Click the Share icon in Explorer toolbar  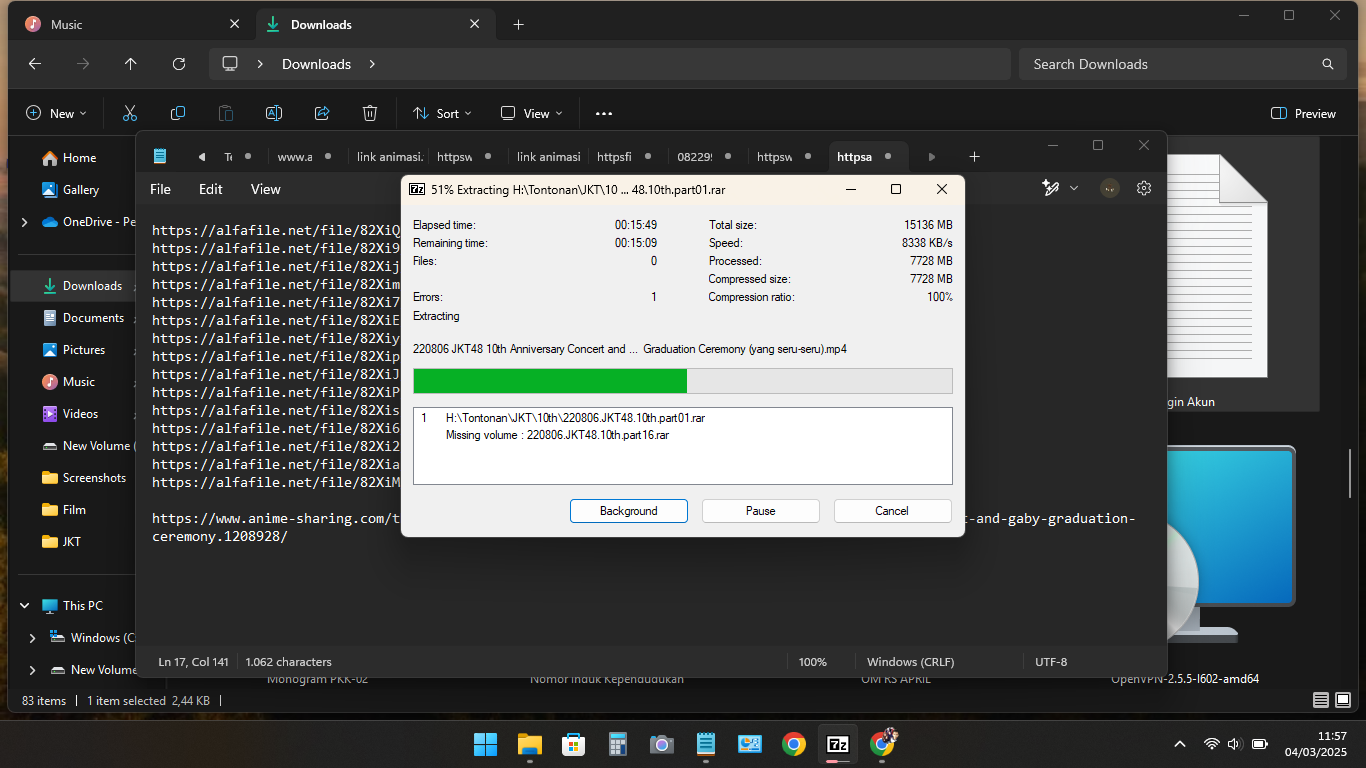click(x=322, y=113)
